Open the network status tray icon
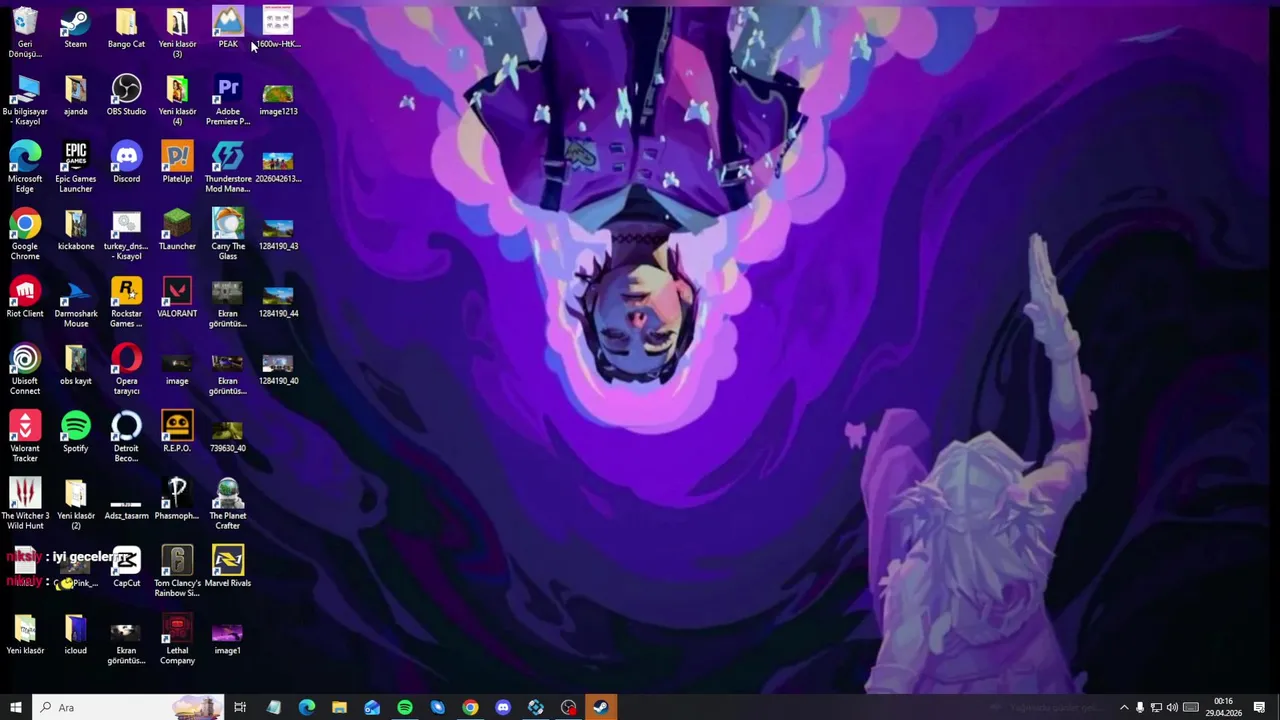The image size is (1280, 720). click(x=1156, y=707)
